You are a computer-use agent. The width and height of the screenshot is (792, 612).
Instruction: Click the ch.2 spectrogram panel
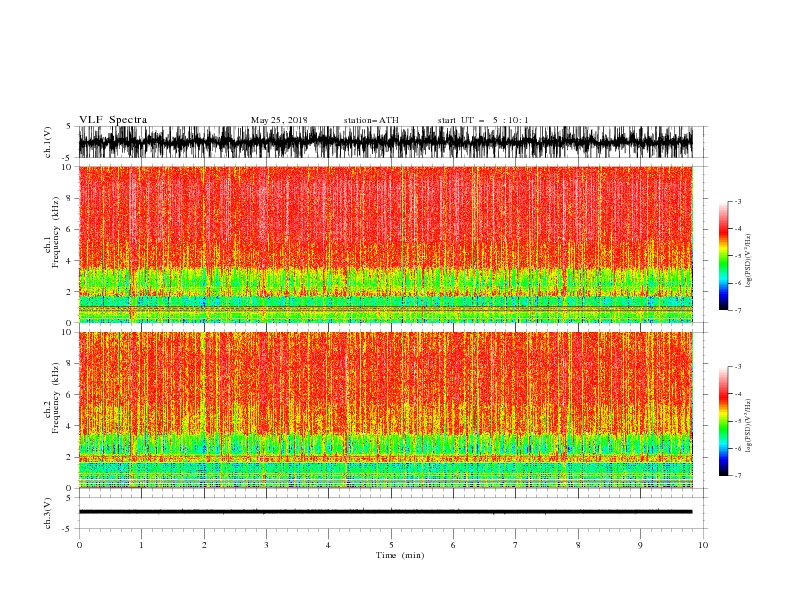[x=386, y=410]
